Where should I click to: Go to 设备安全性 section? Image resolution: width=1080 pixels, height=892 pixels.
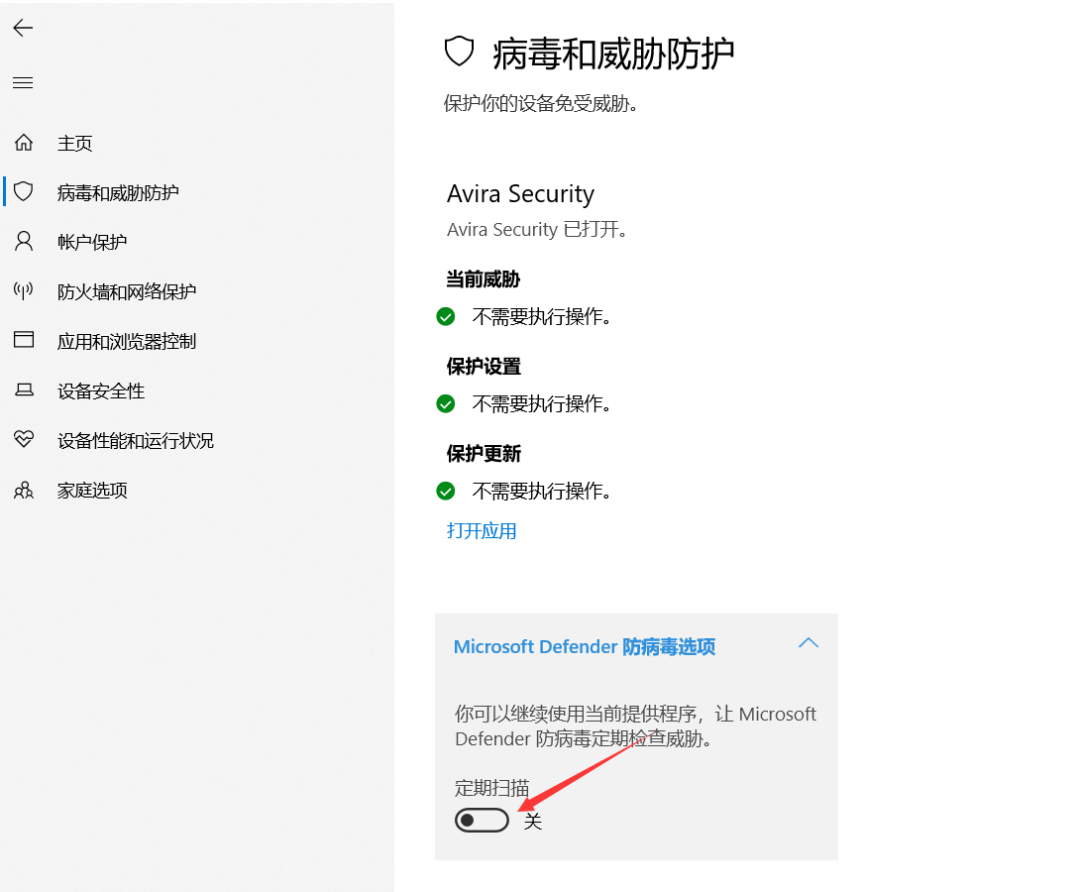coord(101,391)
